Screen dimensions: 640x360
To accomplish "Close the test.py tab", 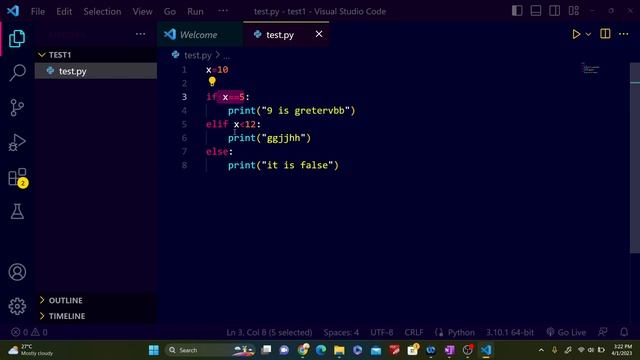I will pos(319,34).
